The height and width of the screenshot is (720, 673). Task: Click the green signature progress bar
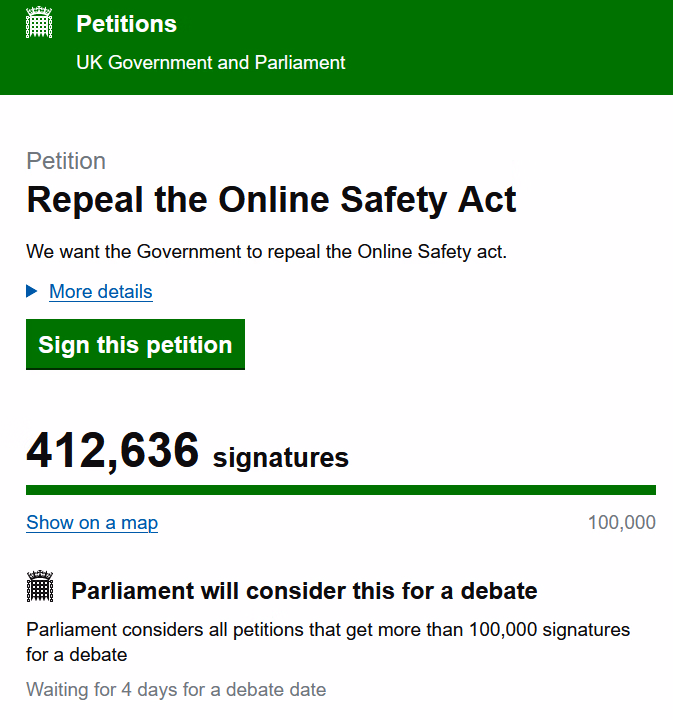click(341, 490)
